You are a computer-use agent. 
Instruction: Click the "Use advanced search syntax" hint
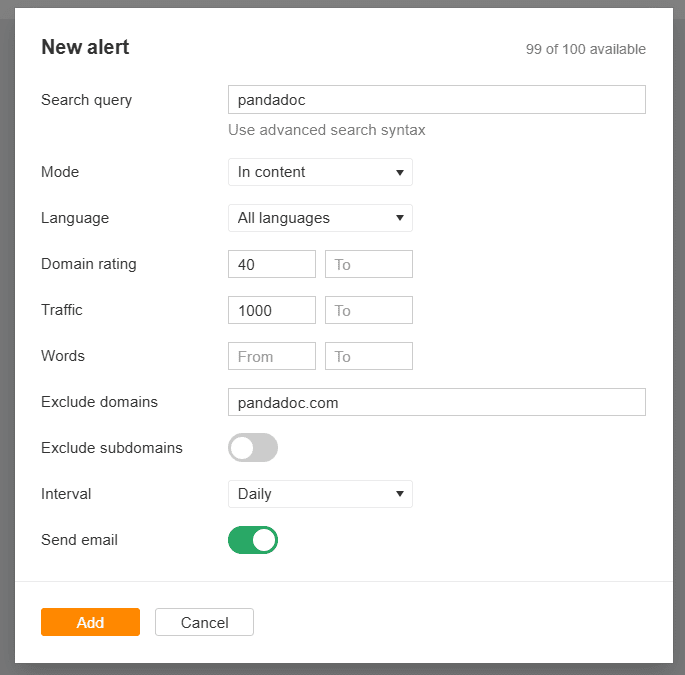pyautogui.click(x=327, y=130)
